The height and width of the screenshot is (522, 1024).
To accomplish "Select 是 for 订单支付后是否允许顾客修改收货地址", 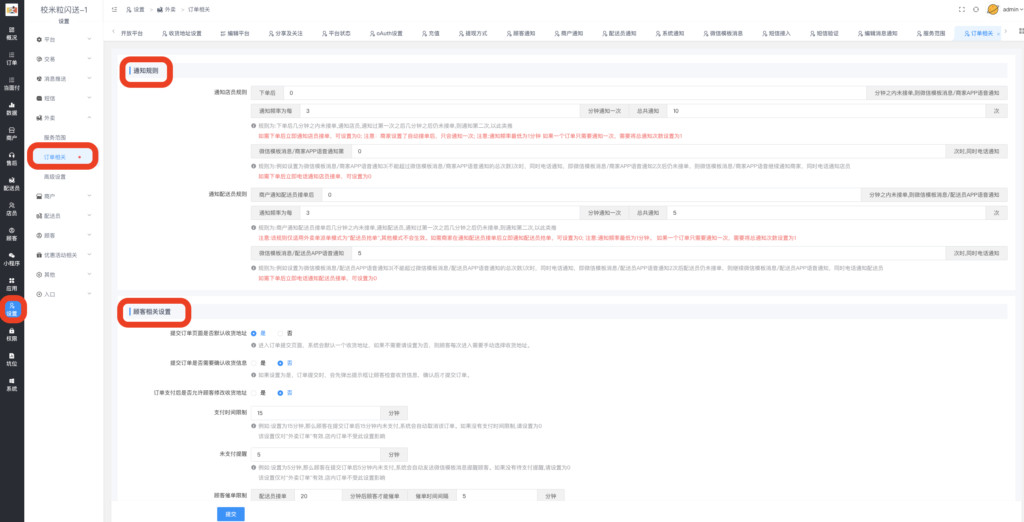I will click(253, 392).
